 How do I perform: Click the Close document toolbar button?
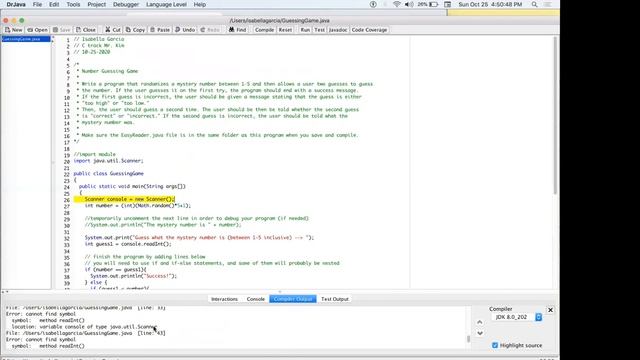[x=86, y=30]
